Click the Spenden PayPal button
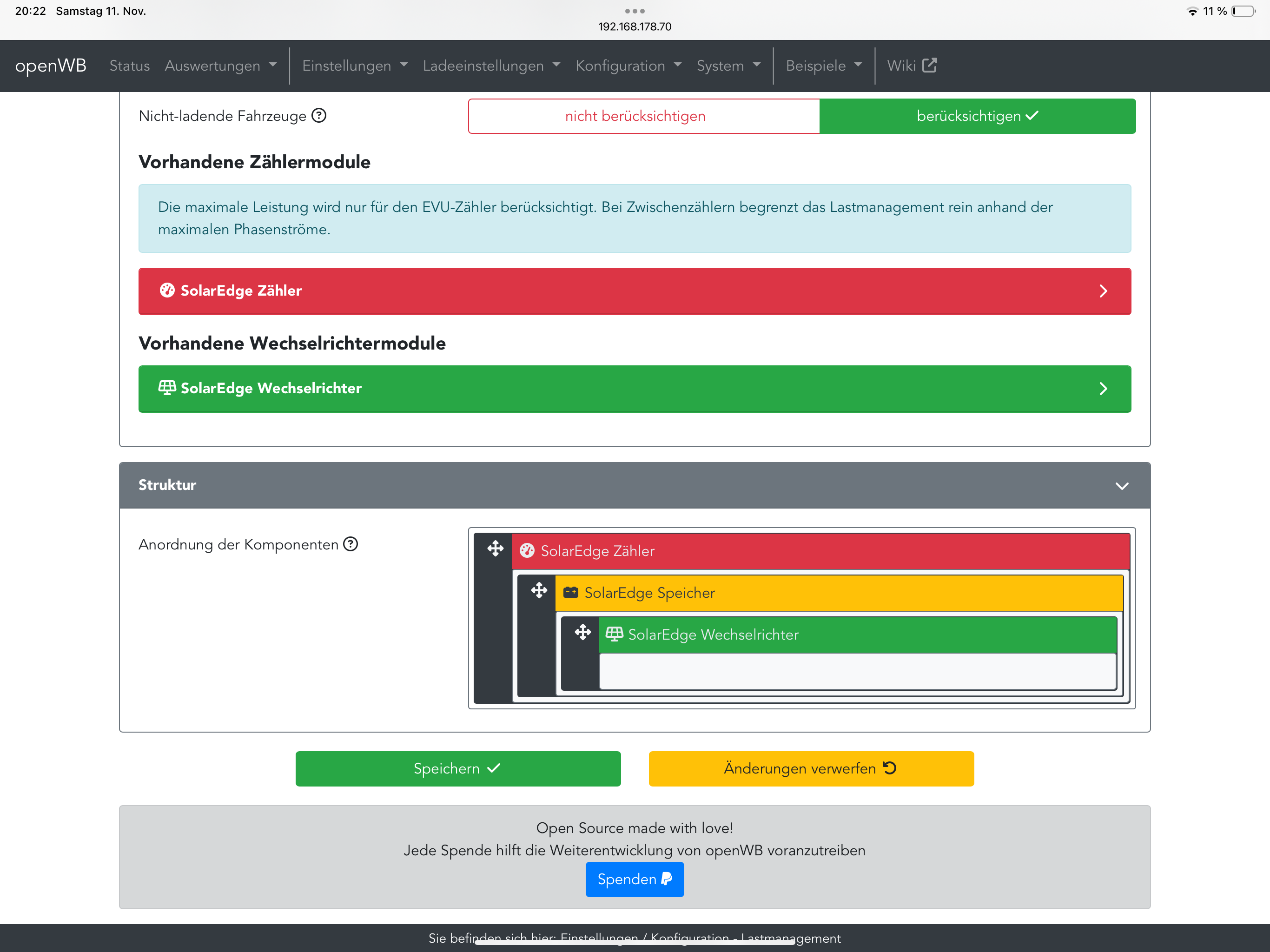 pos(635,879)
